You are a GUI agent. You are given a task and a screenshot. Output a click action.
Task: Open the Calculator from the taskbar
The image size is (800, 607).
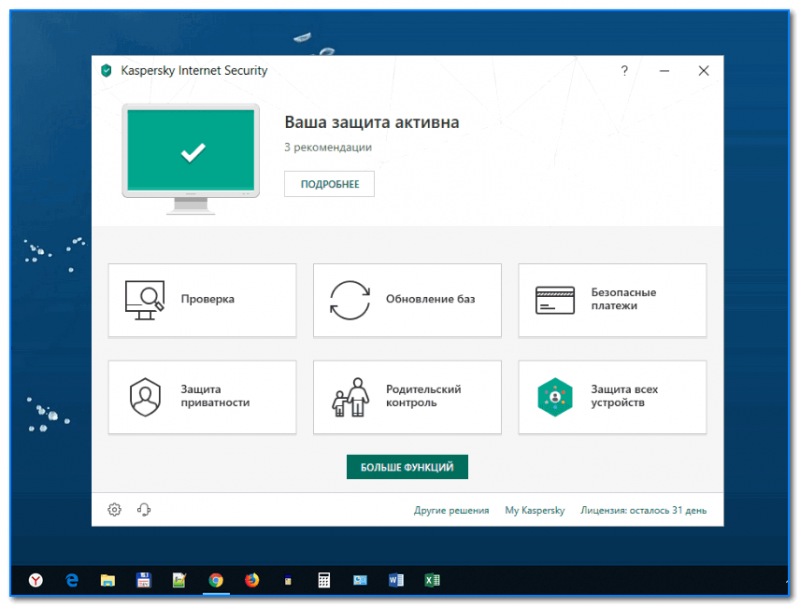(x=324, y=580)
